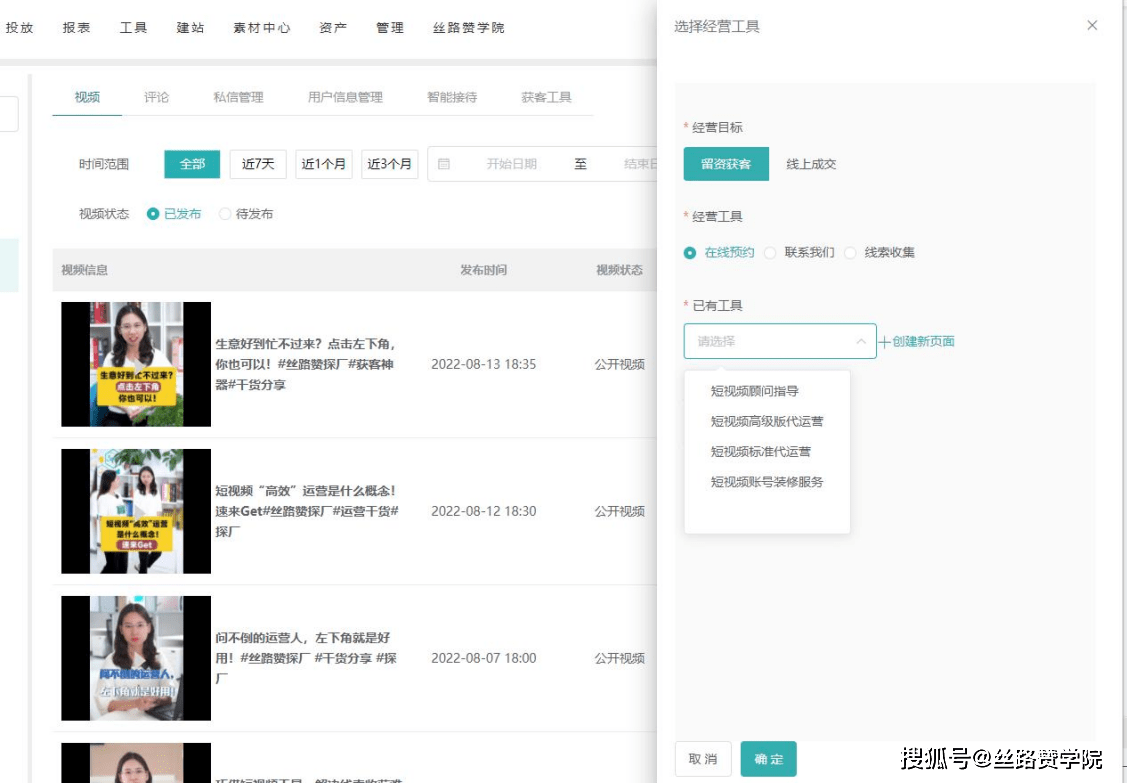Switch to the 评论 tab
The width and height of the screenshot is (1127, 783).
[156, 97]
